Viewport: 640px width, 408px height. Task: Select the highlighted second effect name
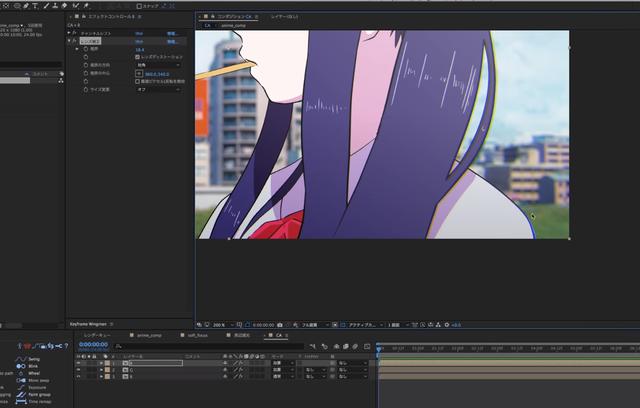[x=90, y=41]
